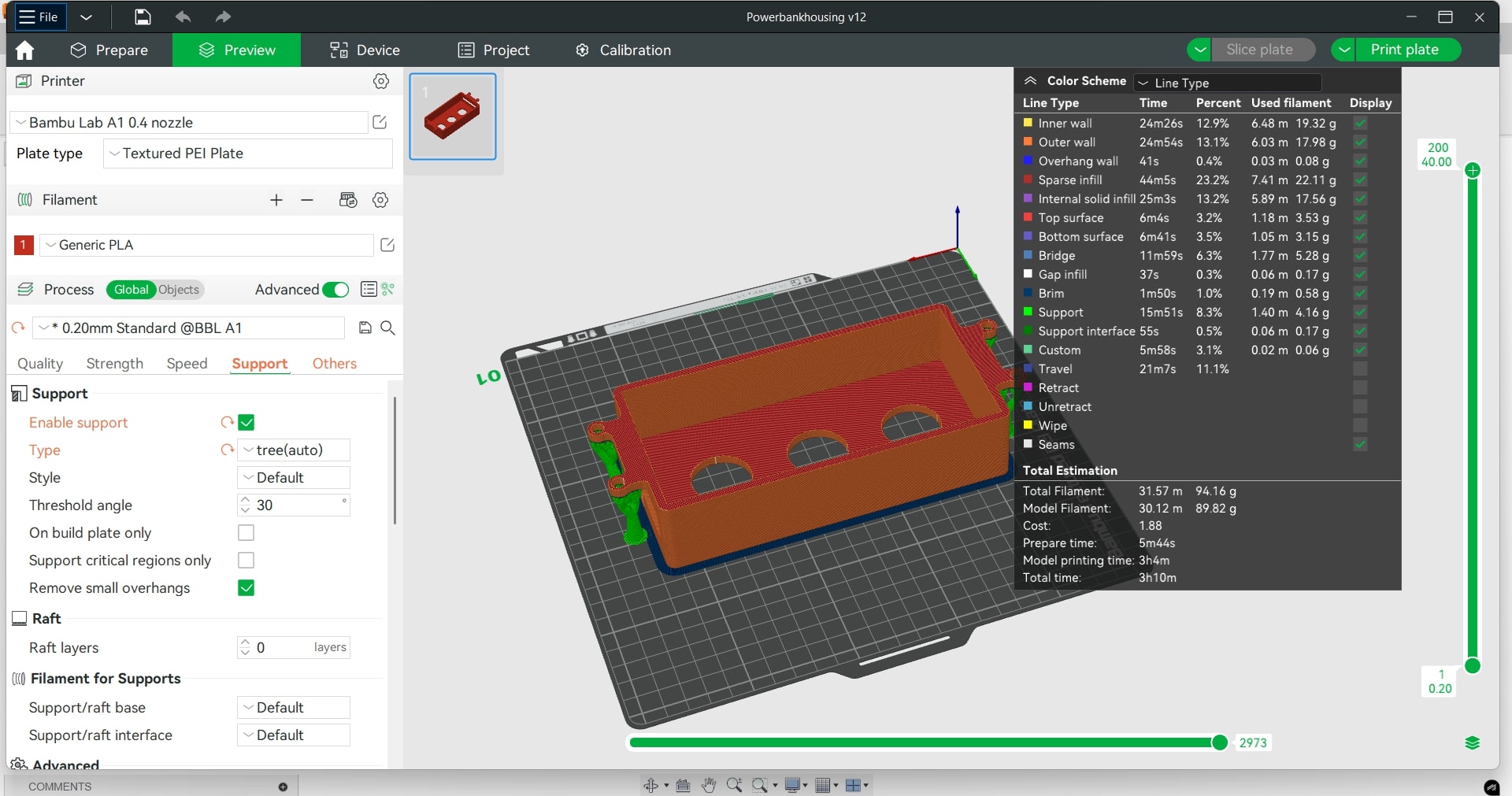Open the Support/raft interface dropdown
The height and width of the screenshot is (796, 1512).
[294, 735]
